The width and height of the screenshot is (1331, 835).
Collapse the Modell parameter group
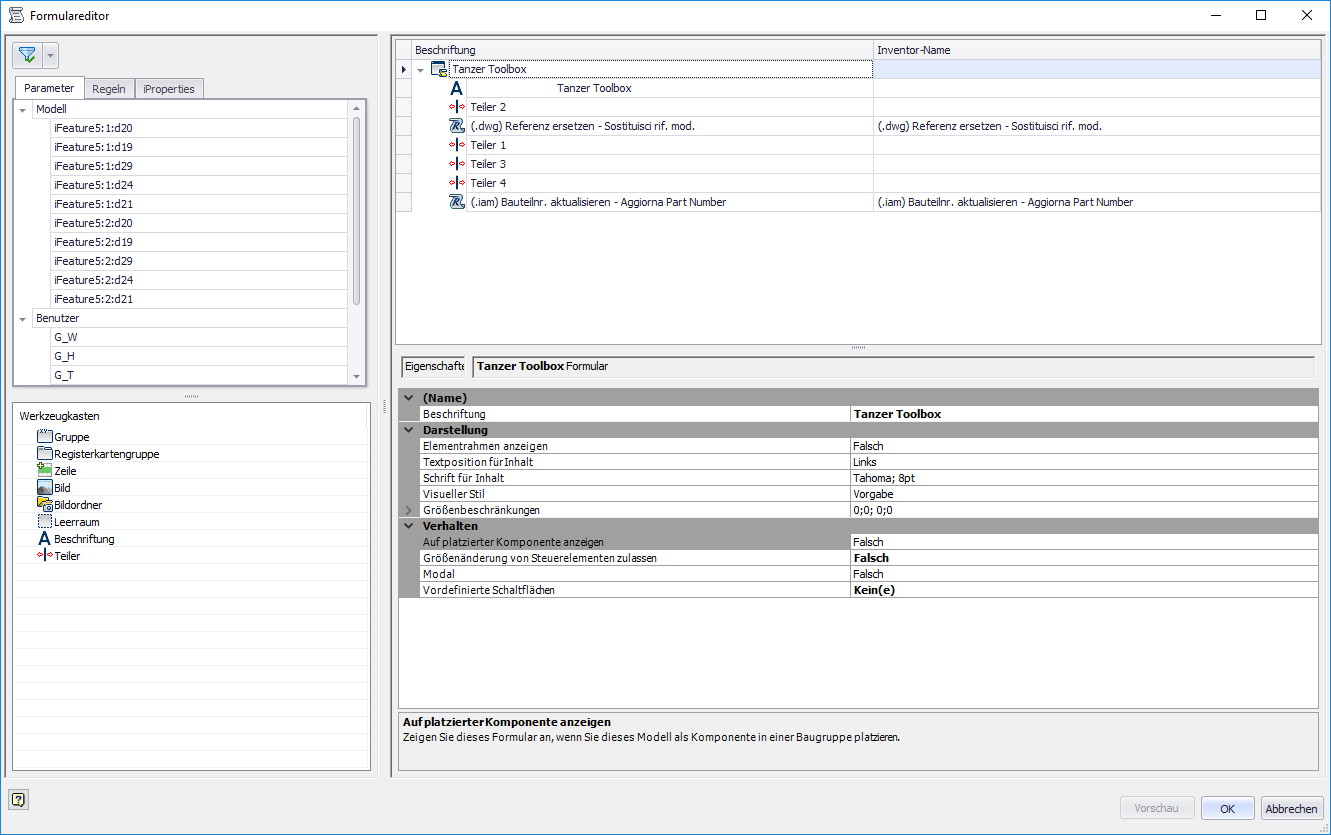(x=22, y=108)
